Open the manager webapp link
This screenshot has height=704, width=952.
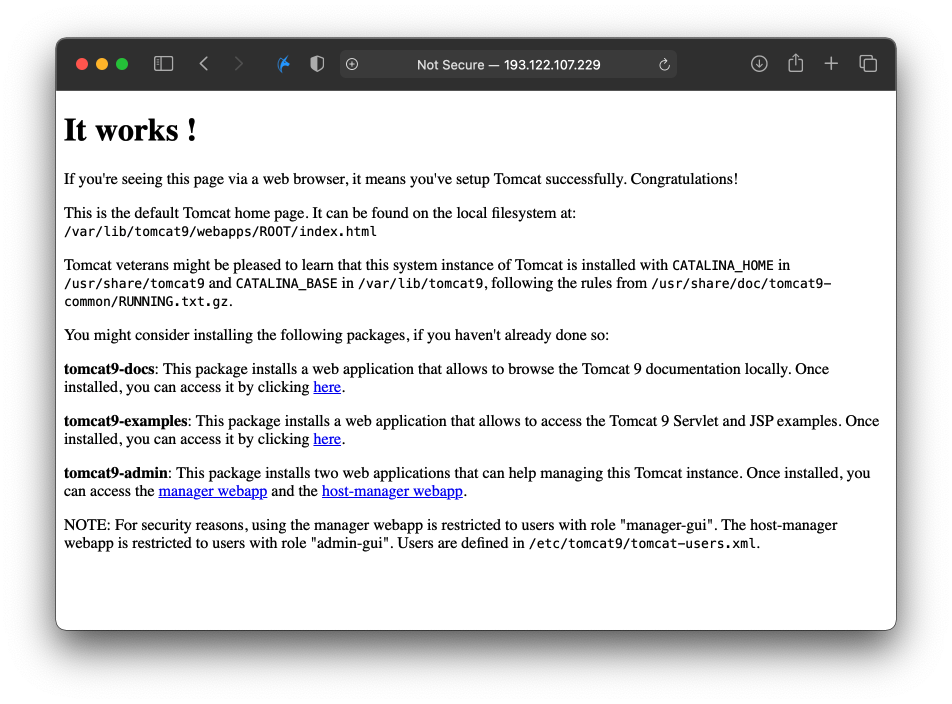pyautogui.click(x=212, y=492)
